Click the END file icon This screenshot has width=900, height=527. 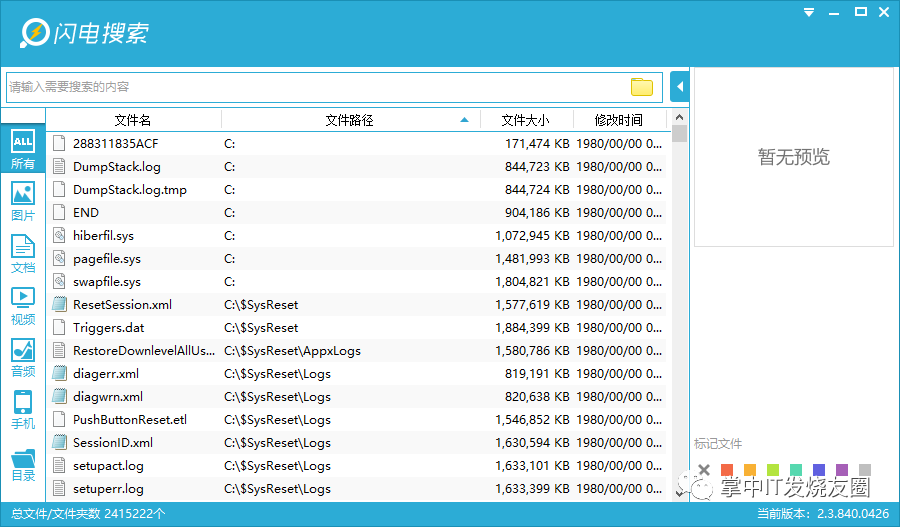click(59, 212)
